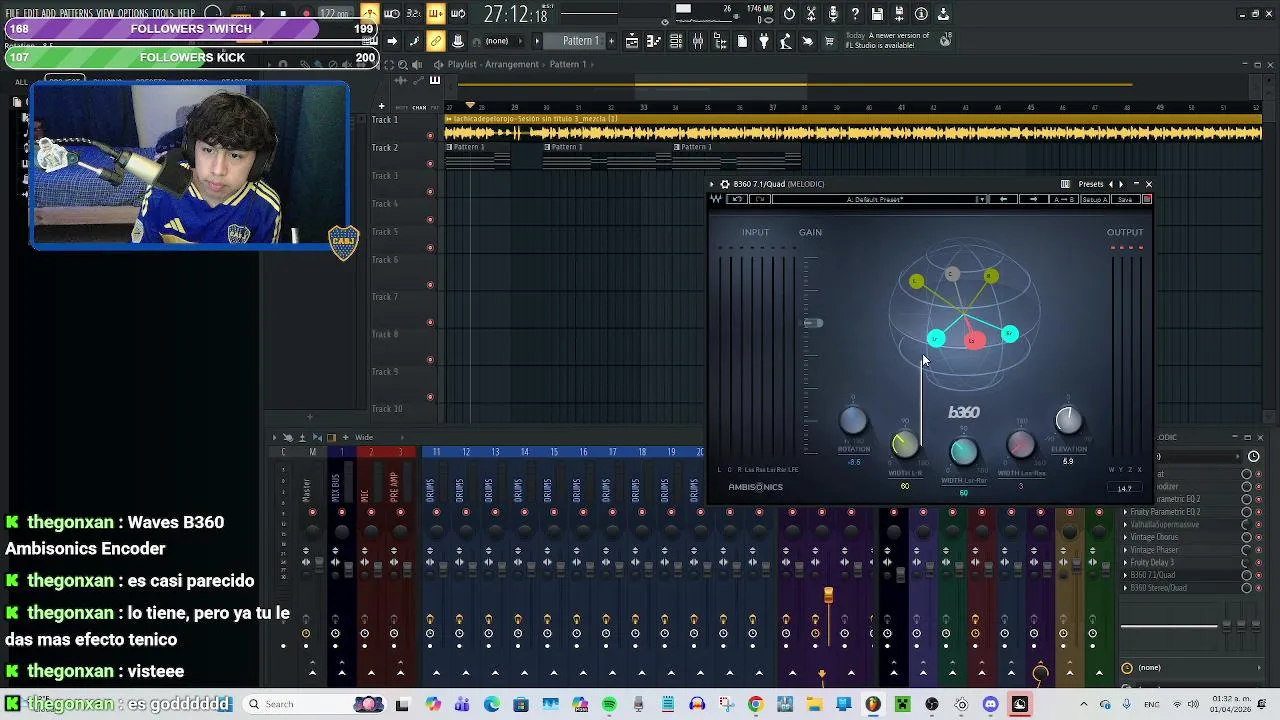This screenshot has height=720, width=1280.
Task: Click Arrangement in playlist breadcrumb
Action: click(512, 64)
